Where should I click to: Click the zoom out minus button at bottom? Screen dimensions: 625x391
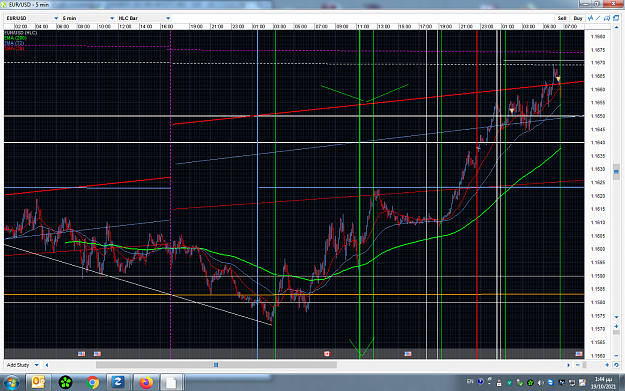point(578,365)
